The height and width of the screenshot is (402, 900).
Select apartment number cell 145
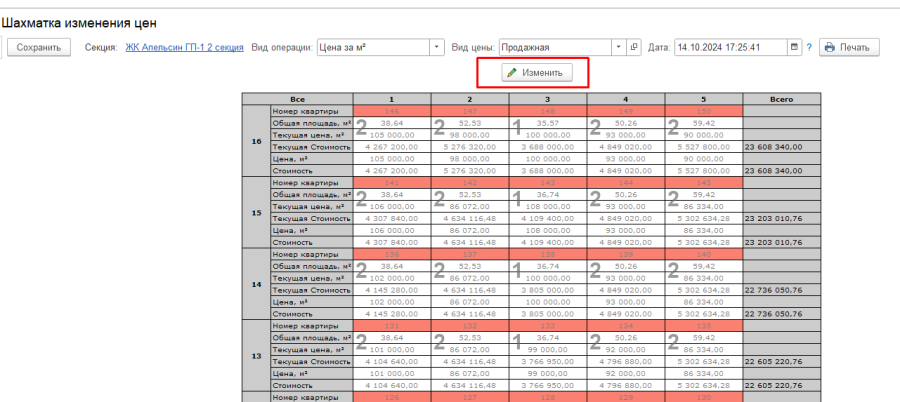click(704, 183)
